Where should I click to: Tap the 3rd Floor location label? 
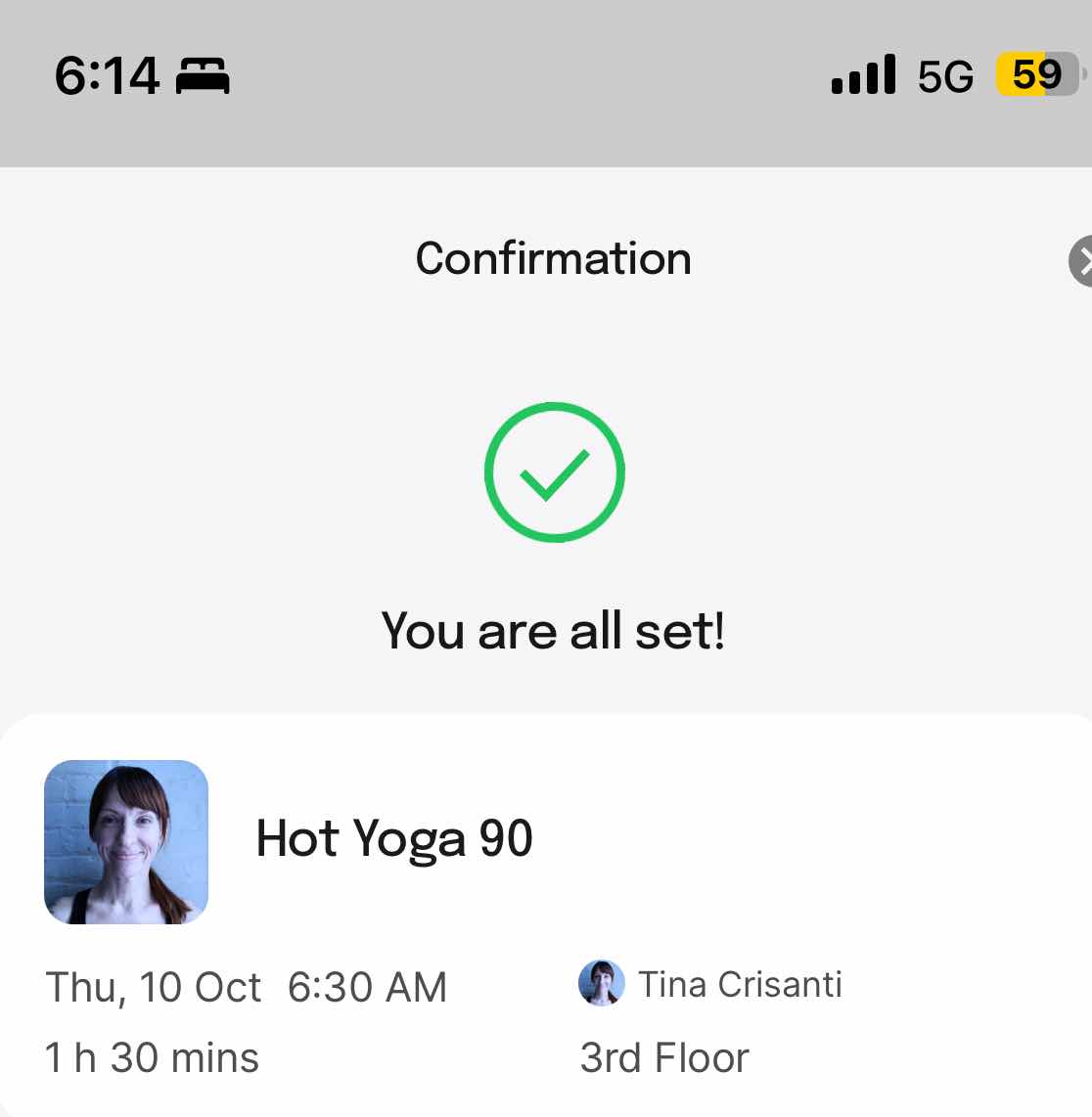[664, 1057]
